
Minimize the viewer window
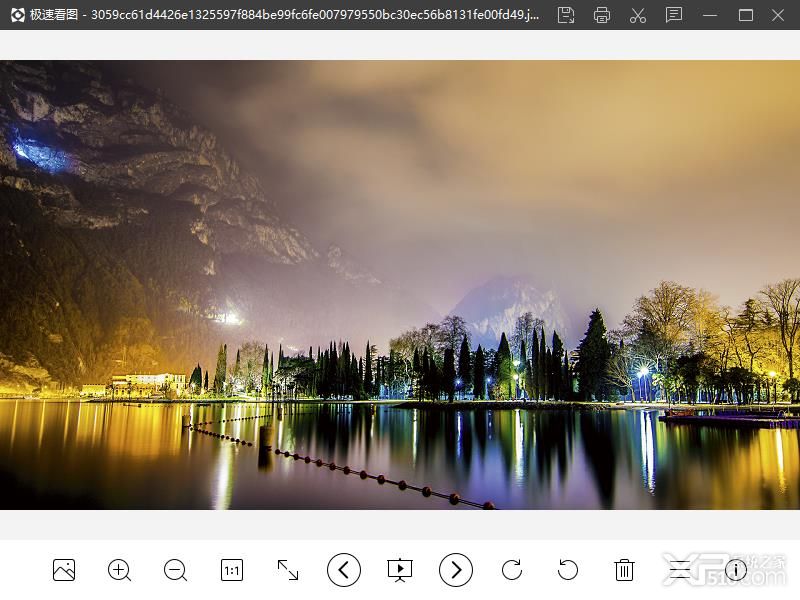tap(710, 16)
